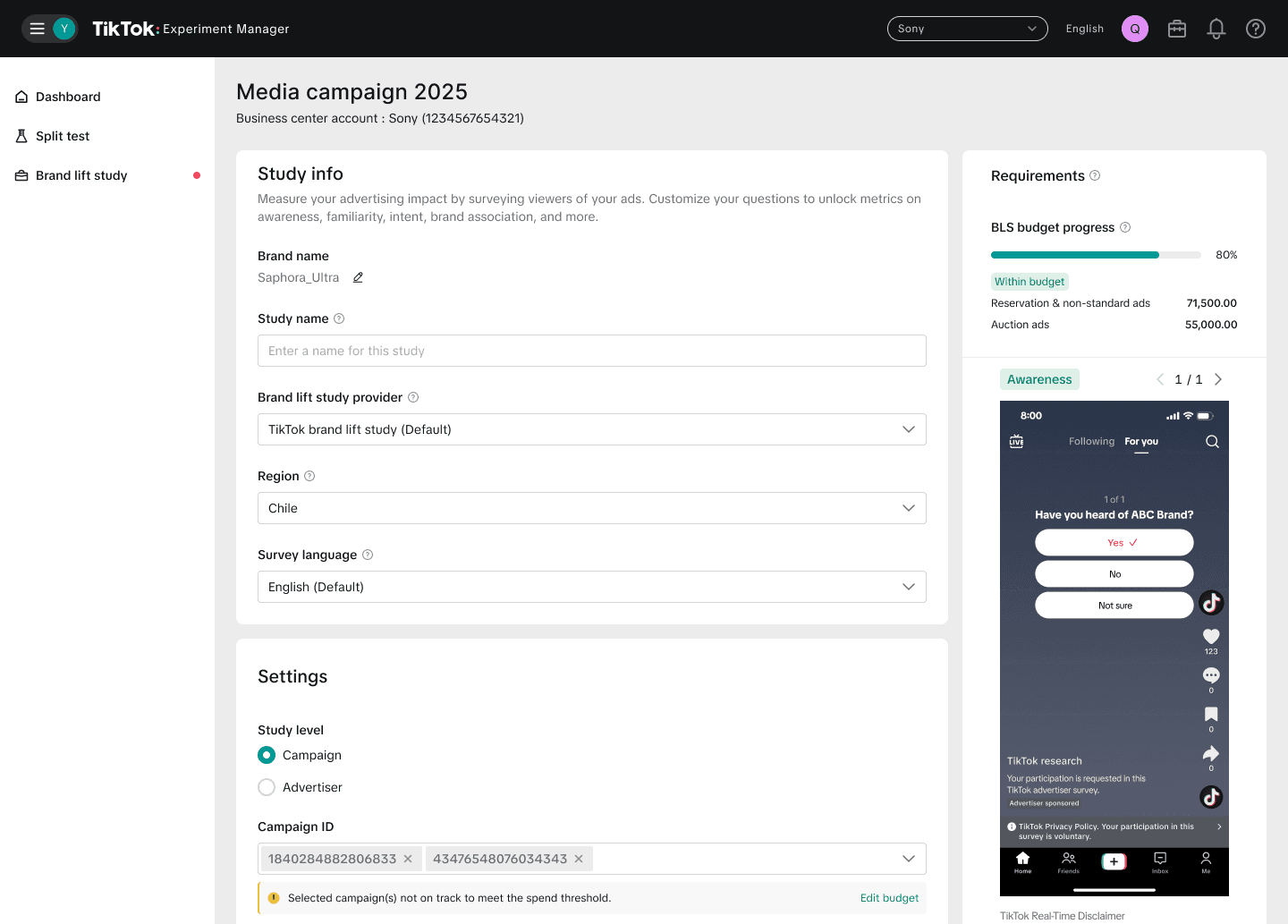Remove campaign ID 43476548076034343

pyautogui.click(x=579, y=859)
